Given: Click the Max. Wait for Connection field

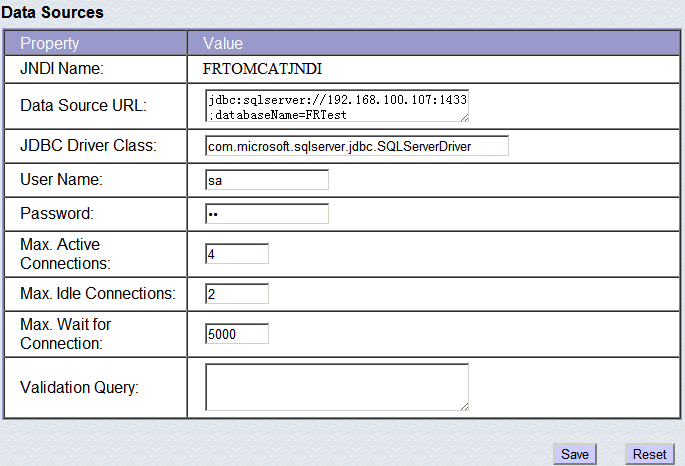Looking at the screenshot, I should (236, 334).
